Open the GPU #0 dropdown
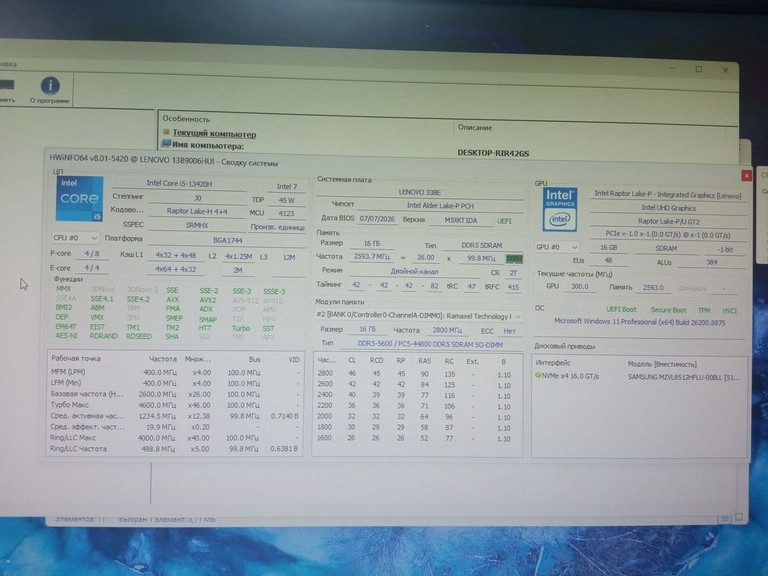The image size is (768, 576). [x=557, y=247]
